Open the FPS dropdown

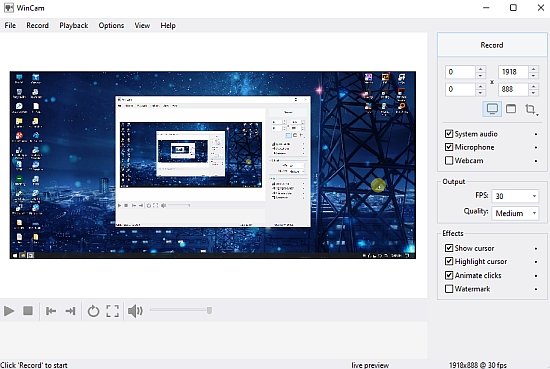[x=515, y=196]
